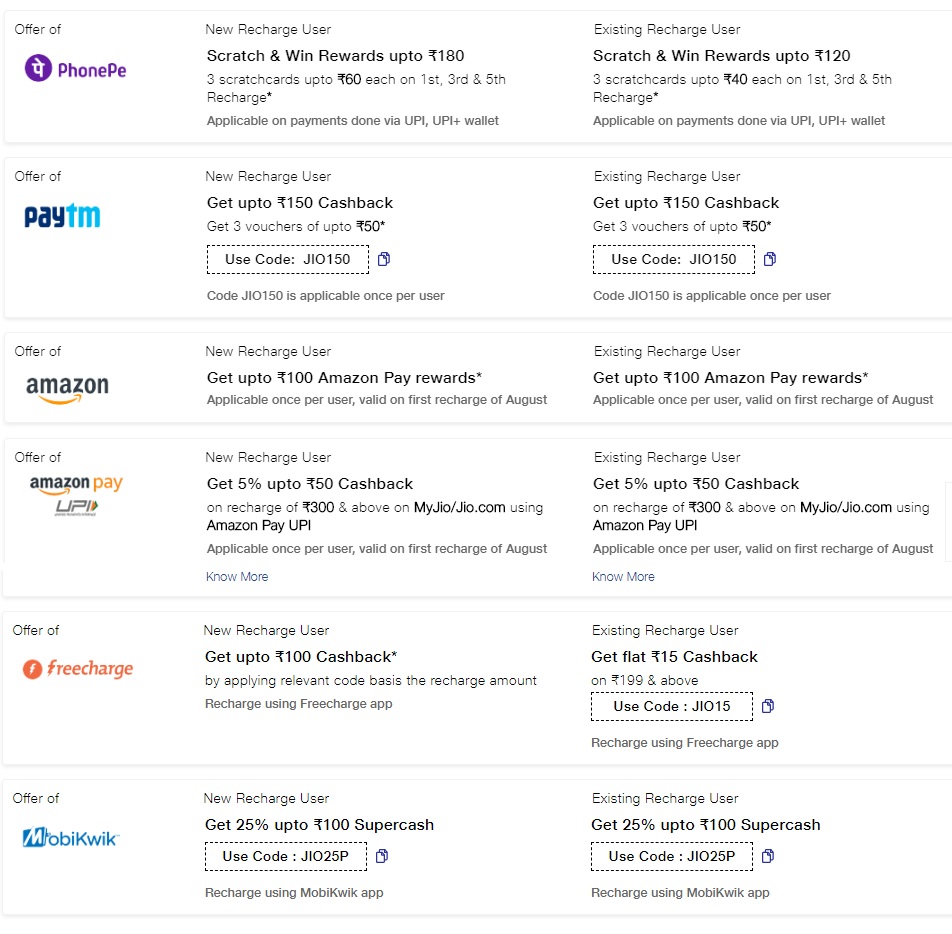This screenshot has height=934, width=952.
Task: Open Know More under existing user Amazon Pay UPI offer
Action: pyautogui.click(x=623, y=577)
